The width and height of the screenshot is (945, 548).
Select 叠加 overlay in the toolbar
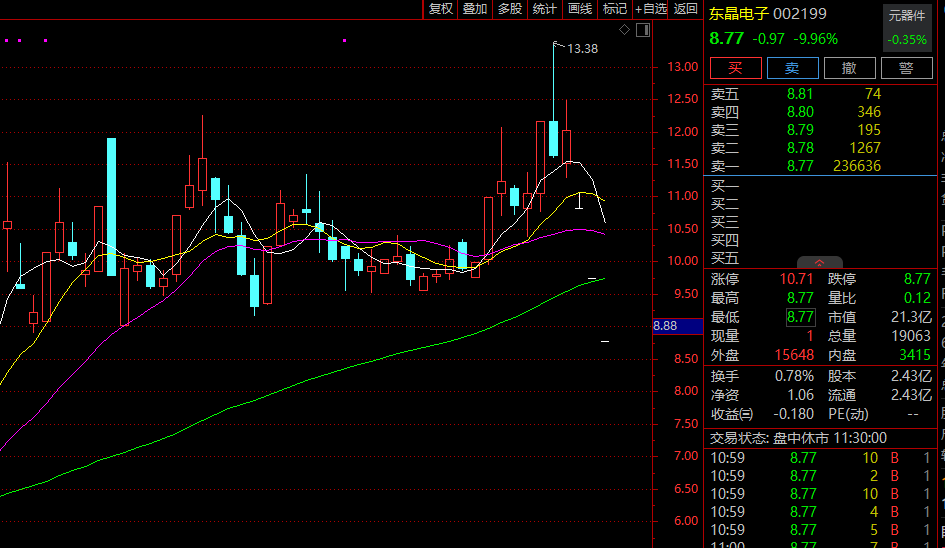pyautogui.click(x=475, y=9)
